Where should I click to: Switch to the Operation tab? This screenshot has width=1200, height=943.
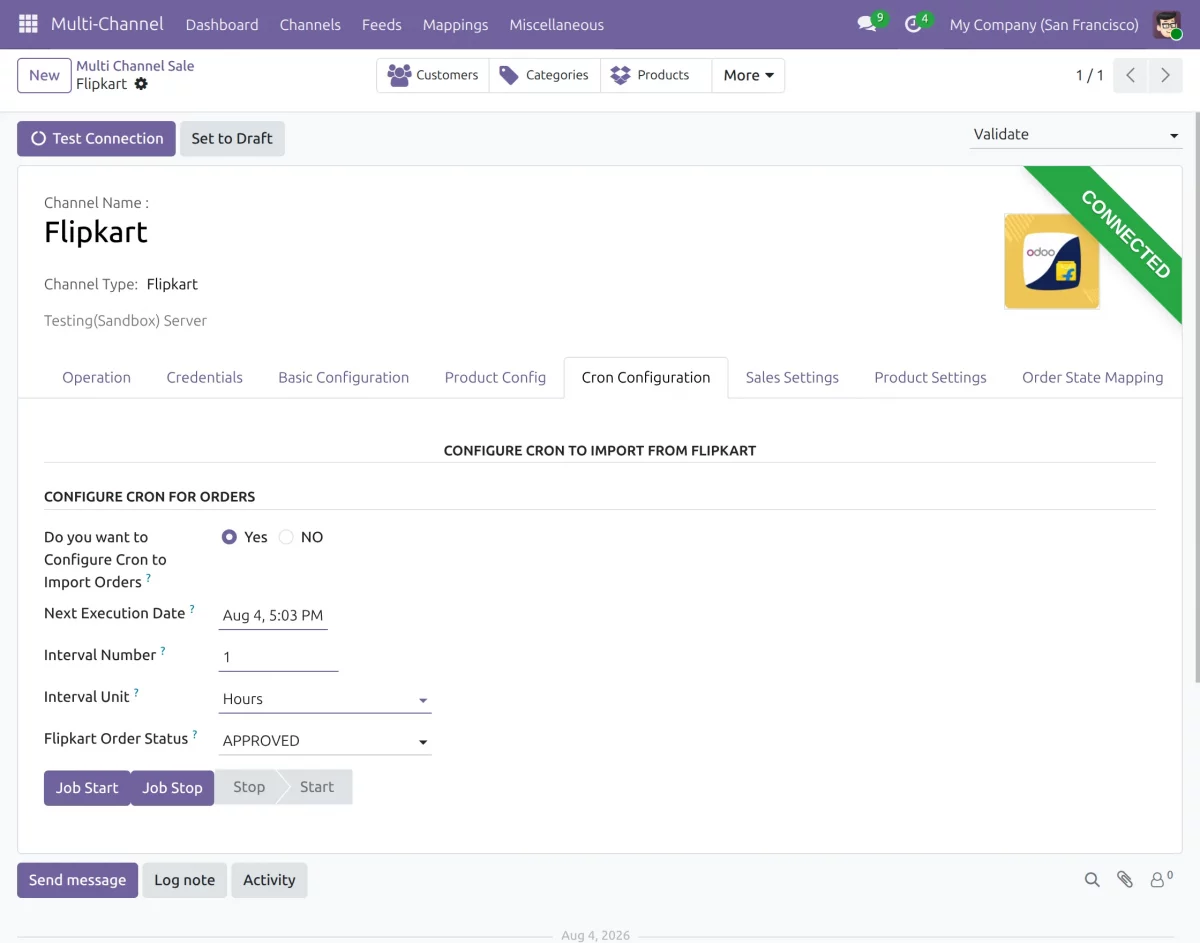point(96,377)
